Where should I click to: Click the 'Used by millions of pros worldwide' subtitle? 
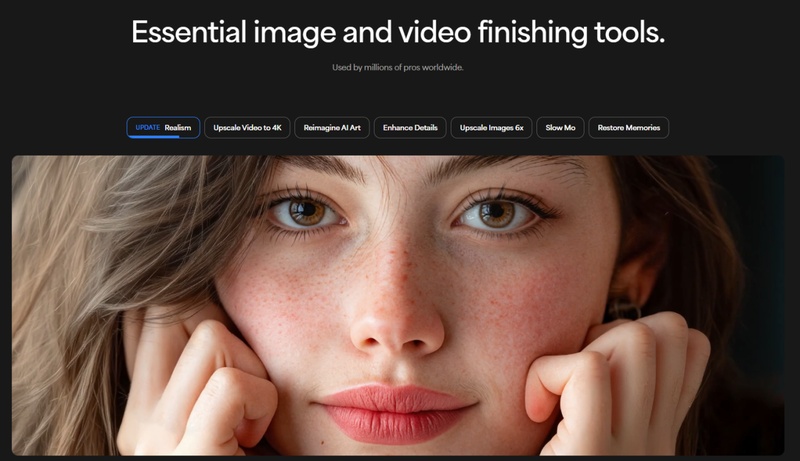(399, 68)
